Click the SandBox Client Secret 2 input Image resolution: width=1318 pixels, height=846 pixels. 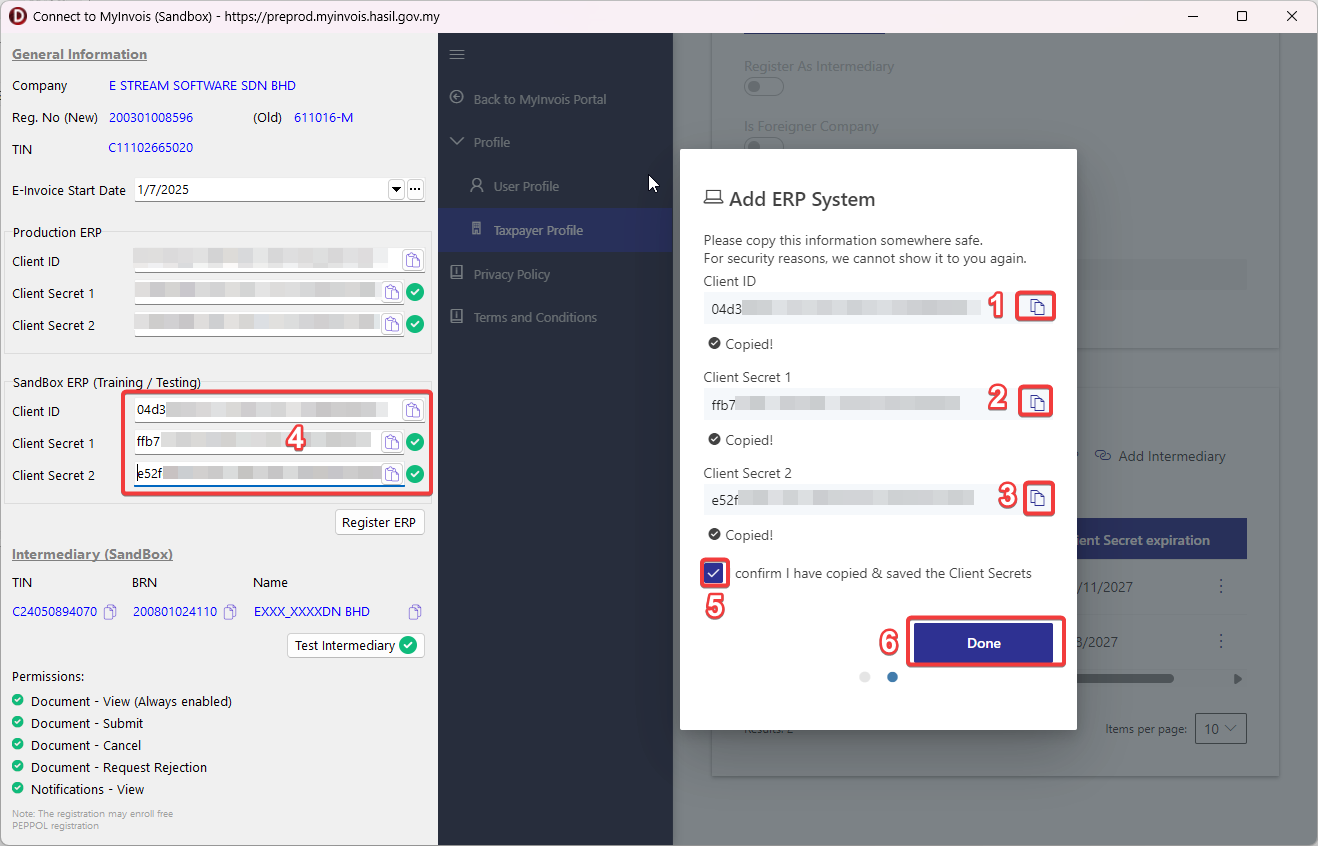point(258,474)
